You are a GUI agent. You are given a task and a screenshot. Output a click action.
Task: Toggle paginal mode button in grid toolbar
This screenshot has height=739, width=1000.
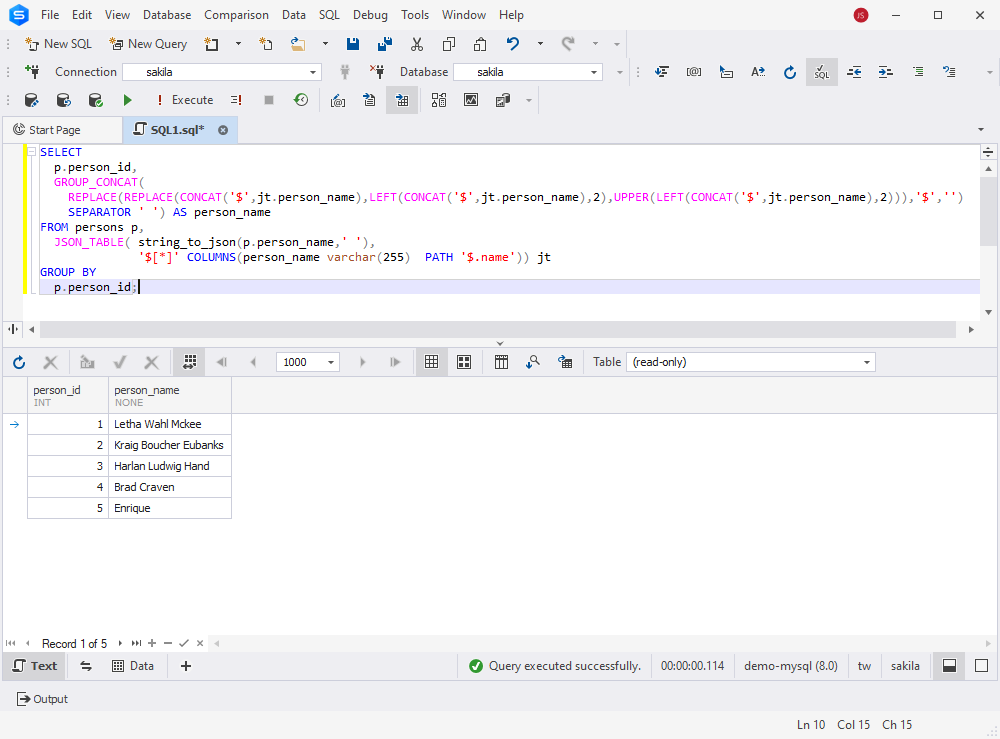click(x=189, y=362)
